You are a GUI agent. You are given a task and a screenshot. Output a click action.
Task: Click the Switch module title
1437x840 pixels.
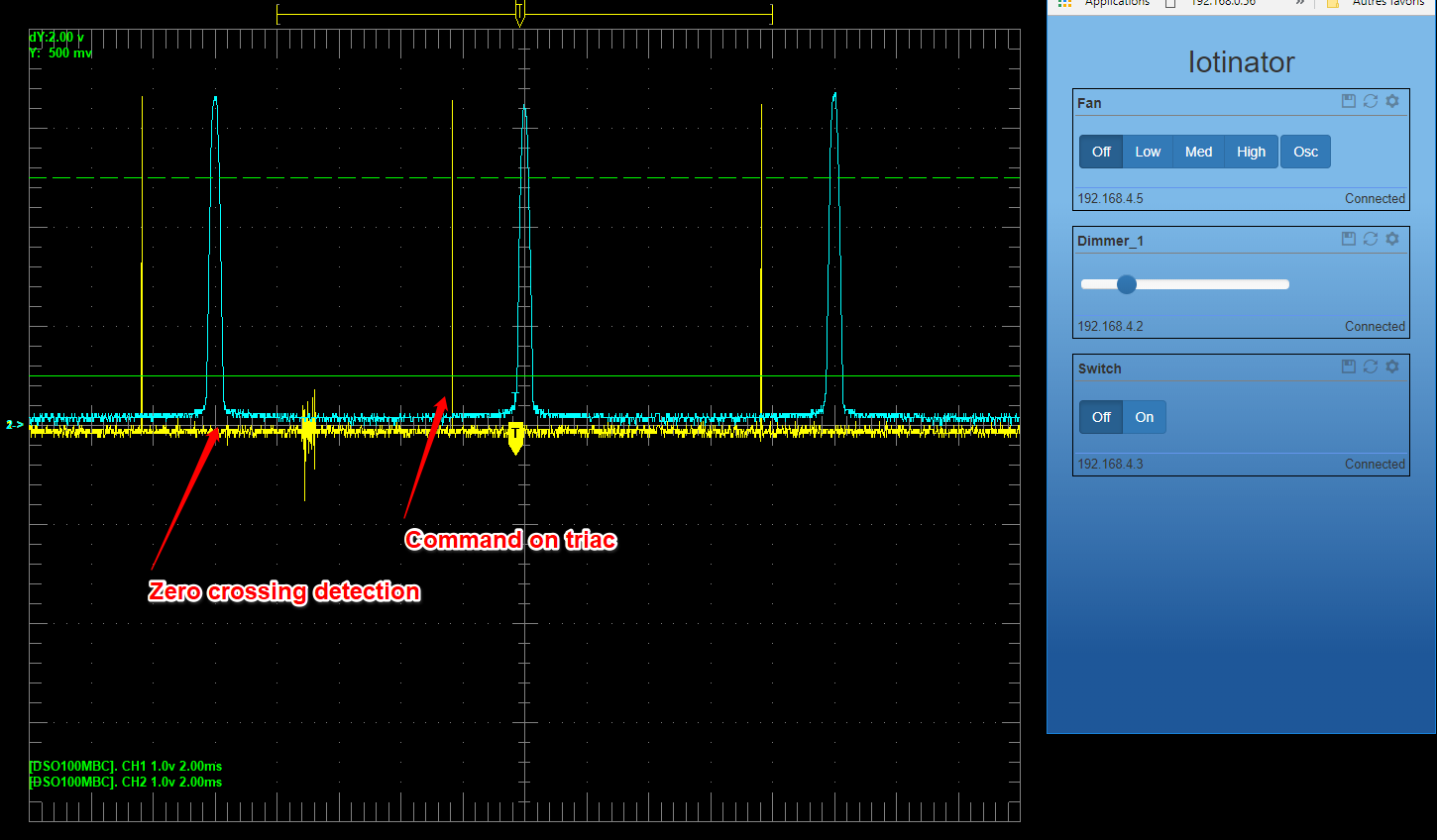click(x=1100, y=368)
